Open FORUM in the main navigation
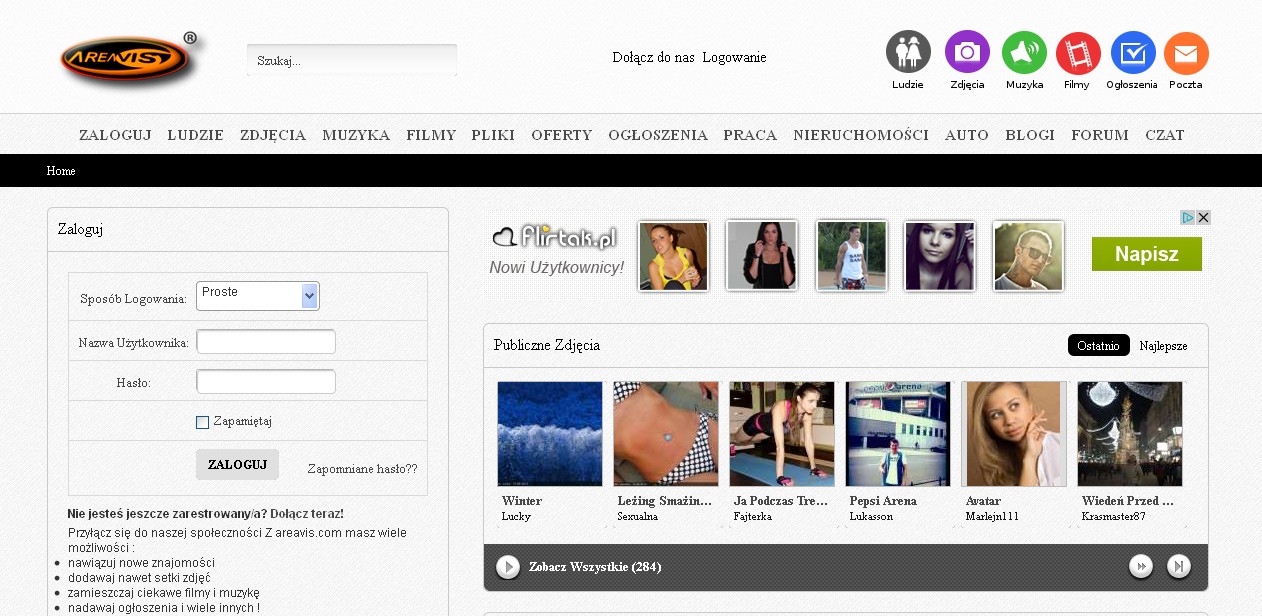Screen dimensions: 1262x616 tap(1100, 135)
